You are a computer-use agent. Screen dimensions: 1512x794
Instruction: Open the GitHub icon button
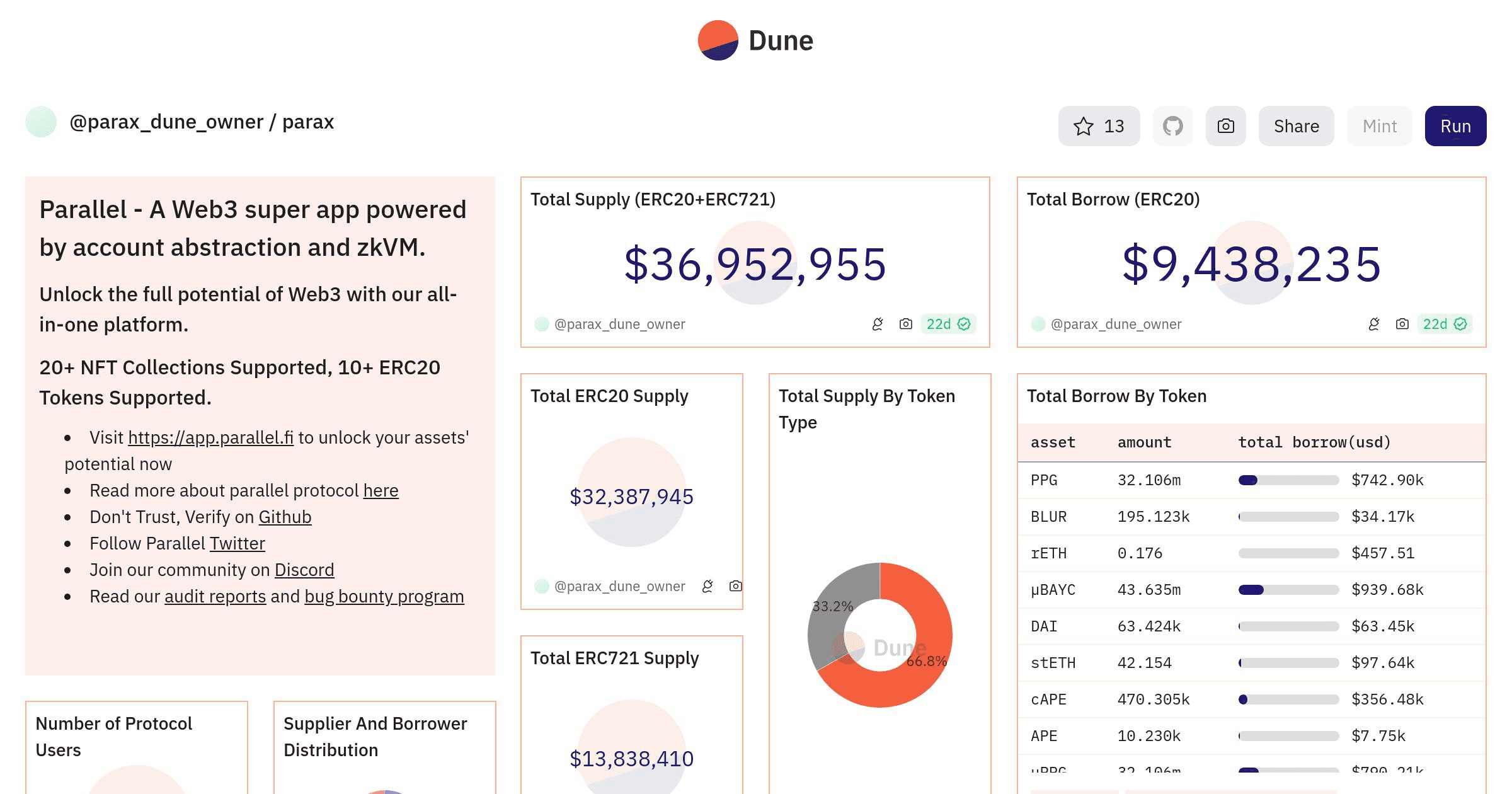[1172, 126]
